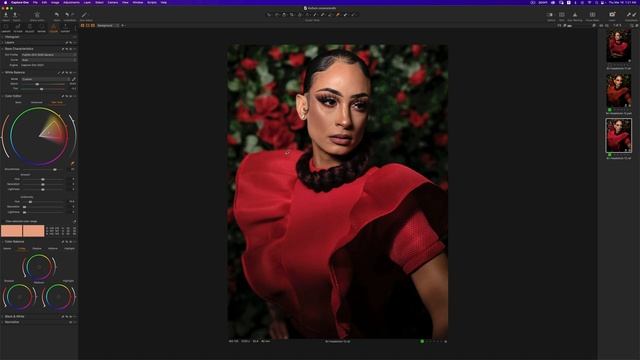Click the Highlight color balance wheel

click(58, 297)
